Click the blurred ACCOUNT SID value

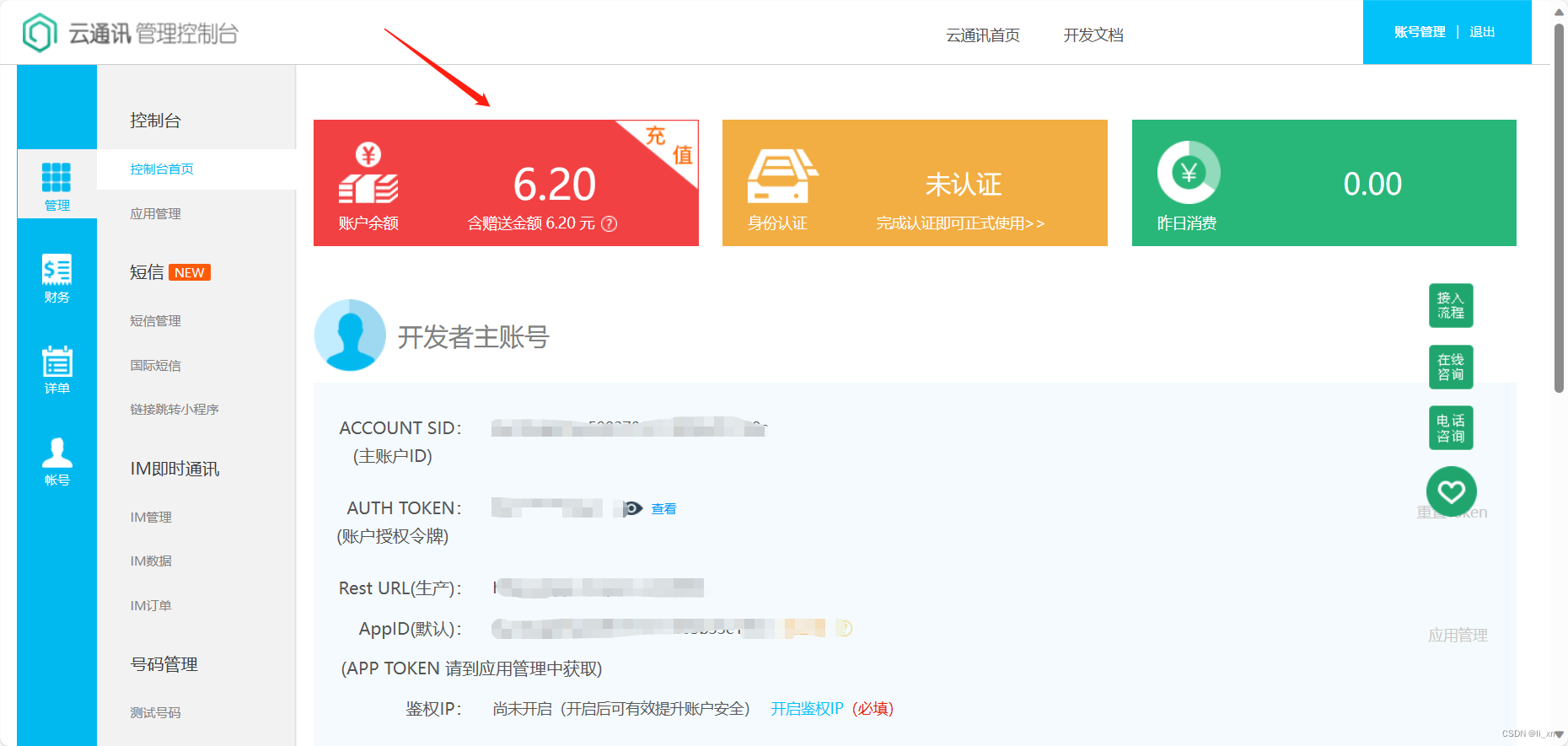click(x=629, y=427)
